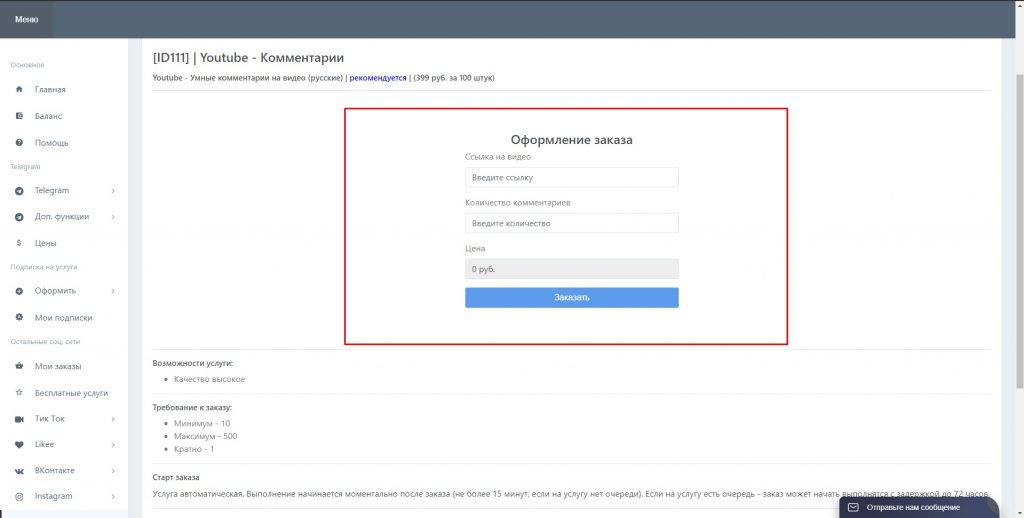Open Мои заказы in the sidebar
This screenshot has width=1024, height=518.
click(58, 366)
